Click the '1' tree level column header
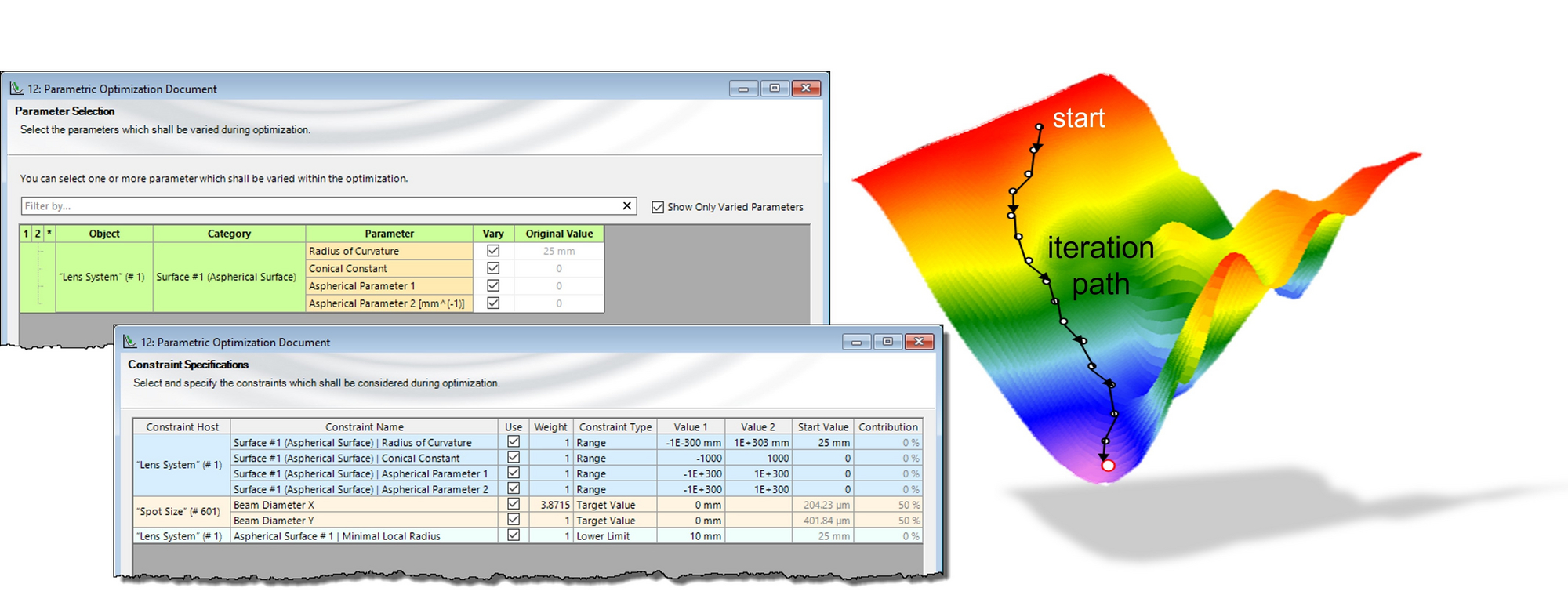The width and height of the screenshot is (1568, 595). coord(26,234)
